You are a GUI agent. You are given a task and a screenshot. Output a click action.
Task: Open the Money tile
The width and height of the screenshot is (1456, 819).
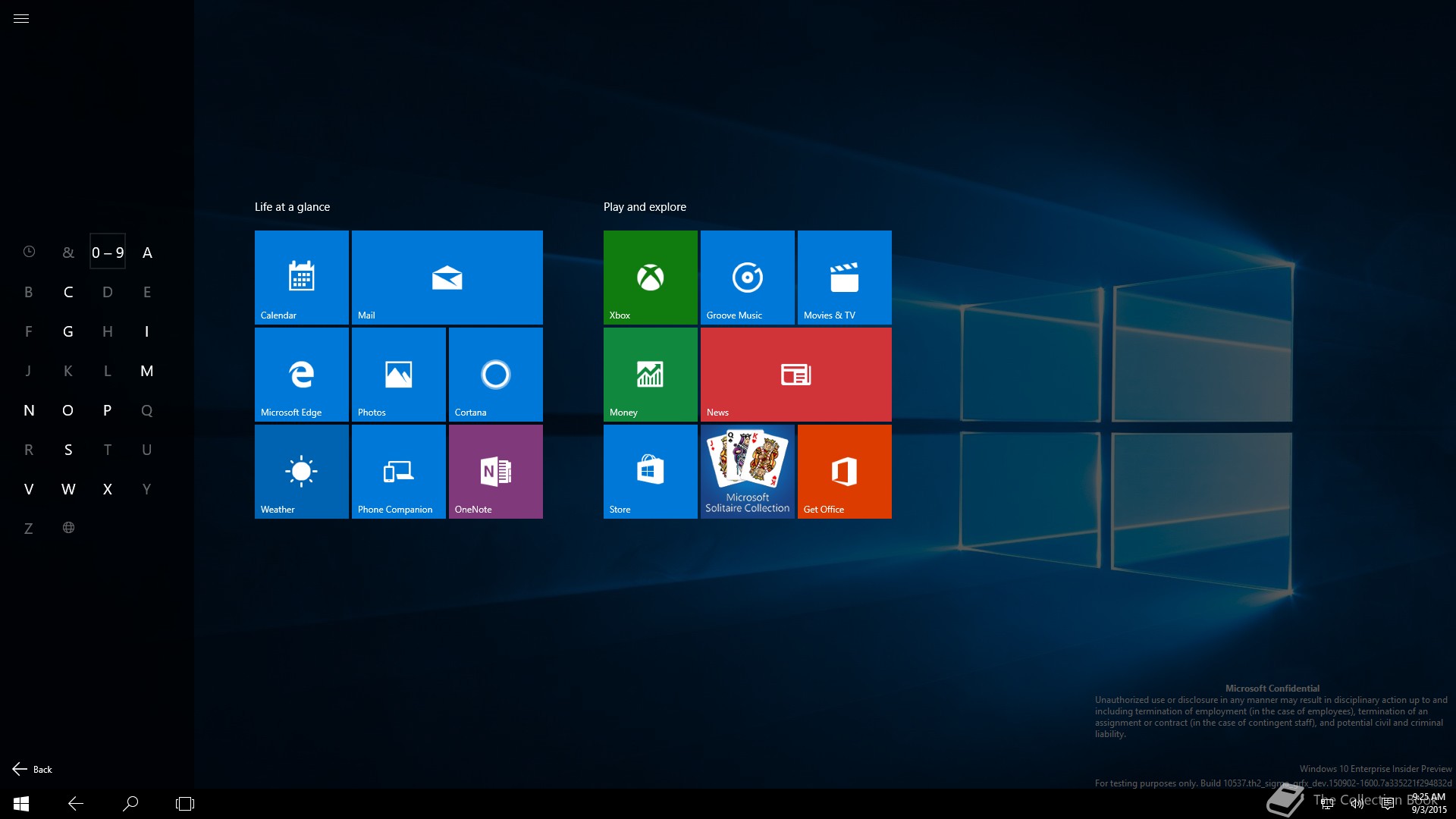click(651, 375)
